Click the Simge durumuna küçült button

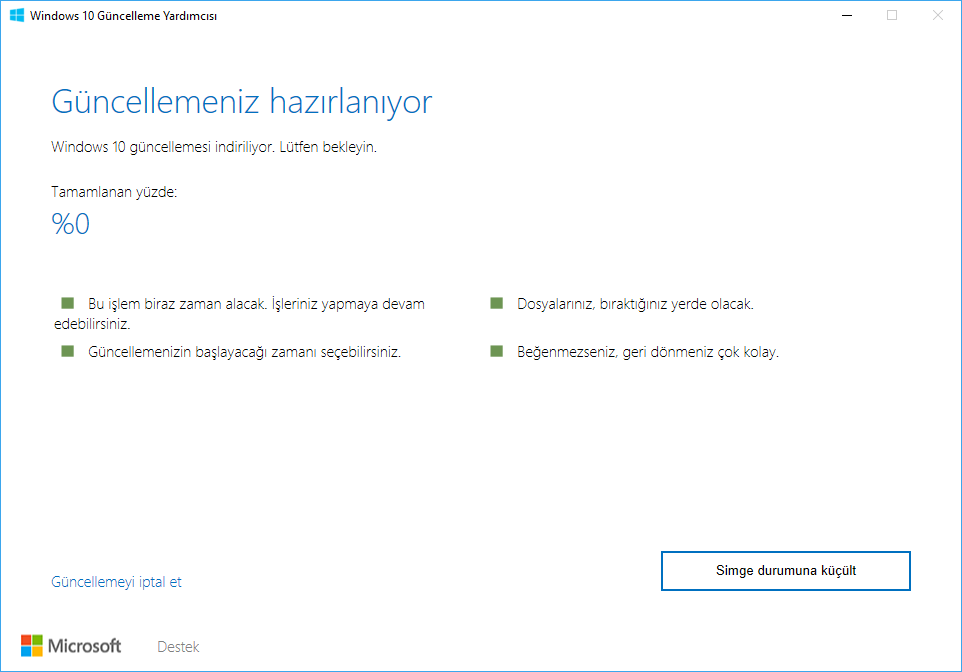(785, 571)
